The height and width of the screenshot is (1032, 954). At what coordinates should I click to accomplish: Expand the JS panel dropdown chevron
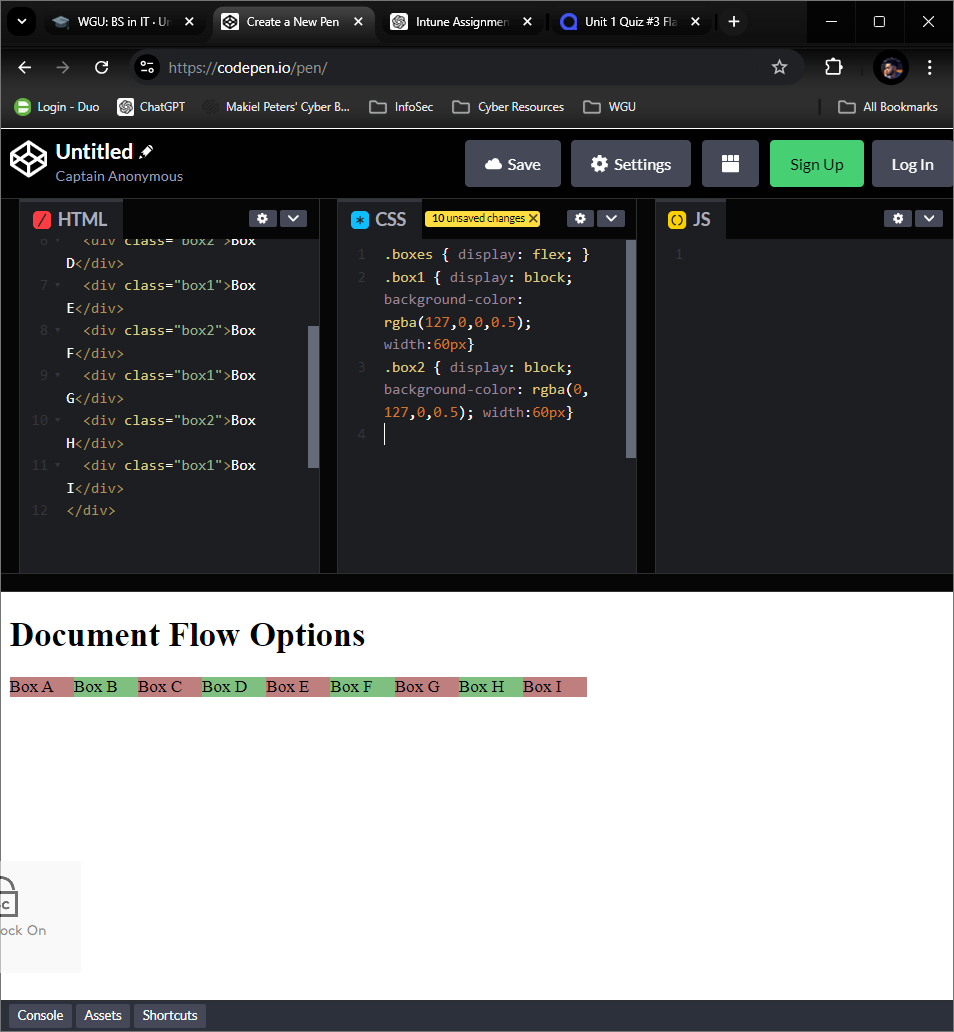928,218
